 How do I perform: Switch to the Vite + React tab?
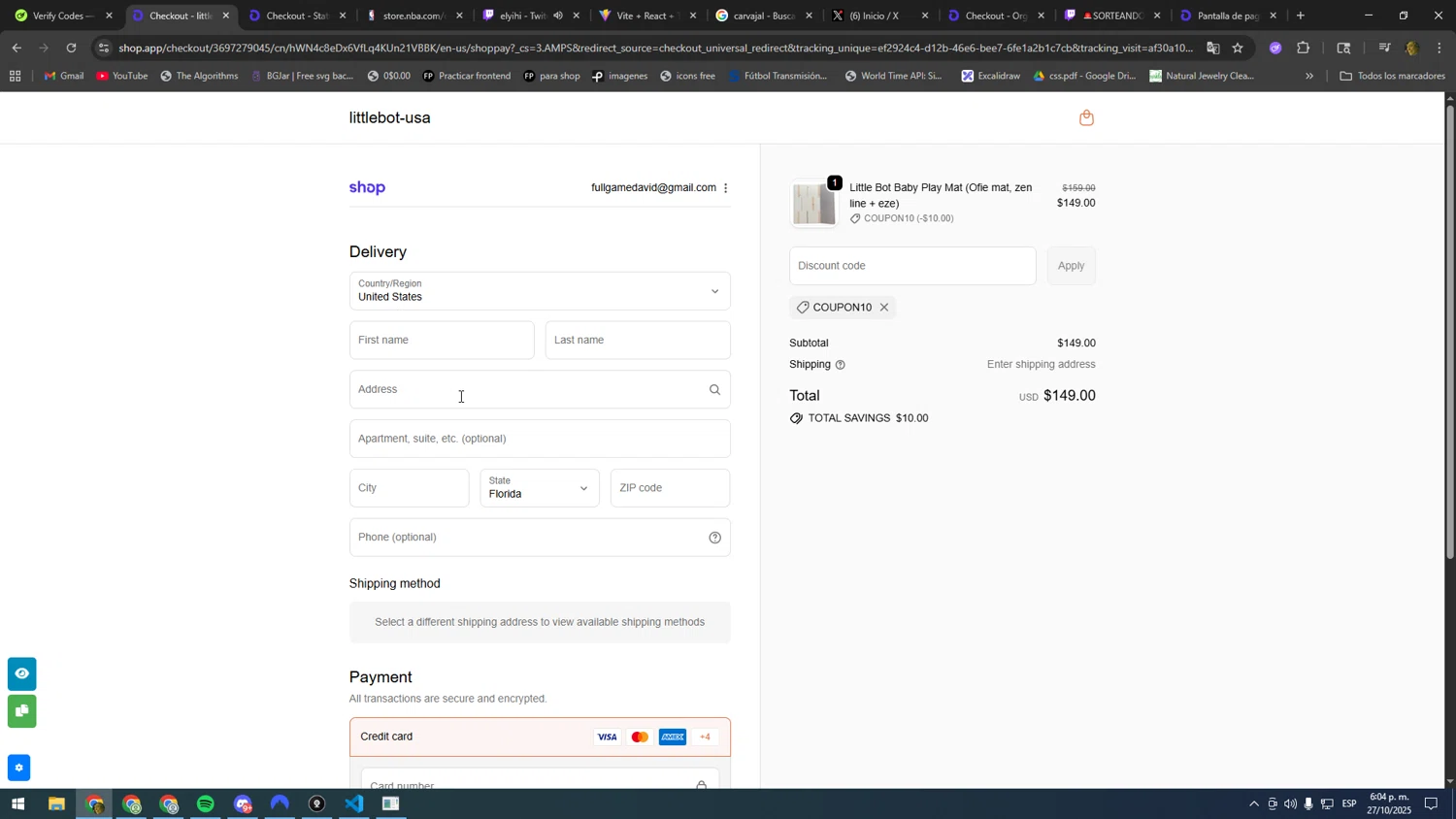[x=645, y=16]
